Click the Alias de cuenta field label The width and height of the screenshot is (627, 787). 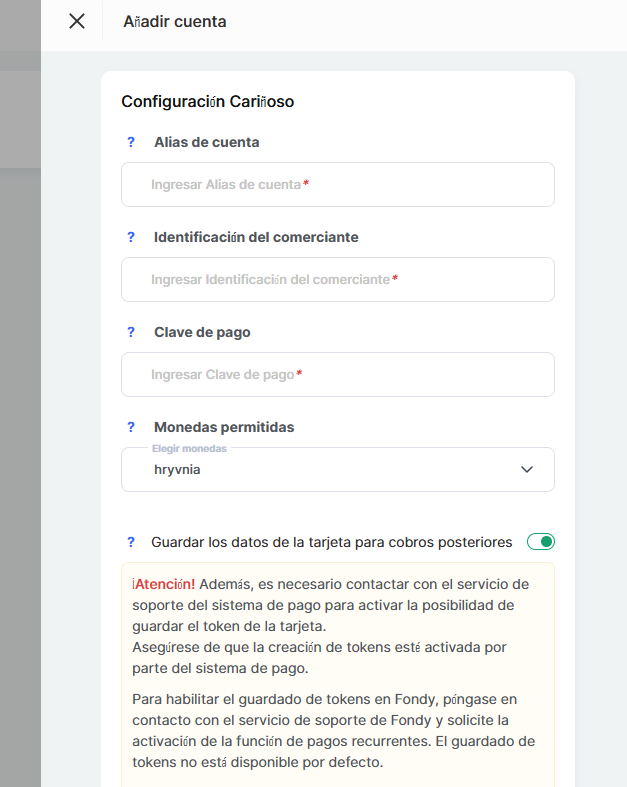(206, 142)
